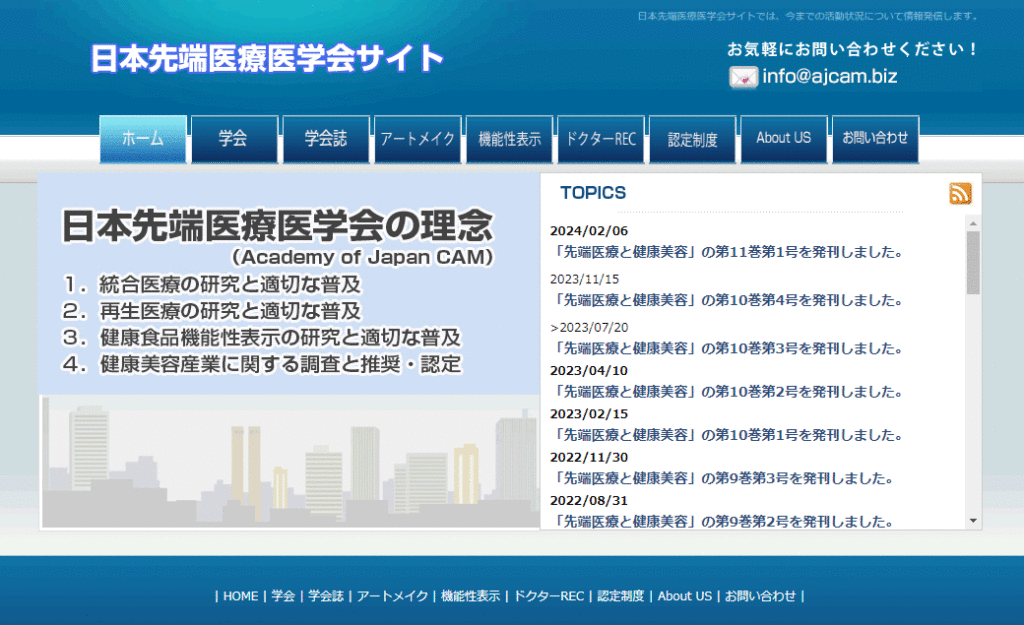The image size is (1024, 625).
Task: Open the 機能性表示 tab
Action: point(509,139)
